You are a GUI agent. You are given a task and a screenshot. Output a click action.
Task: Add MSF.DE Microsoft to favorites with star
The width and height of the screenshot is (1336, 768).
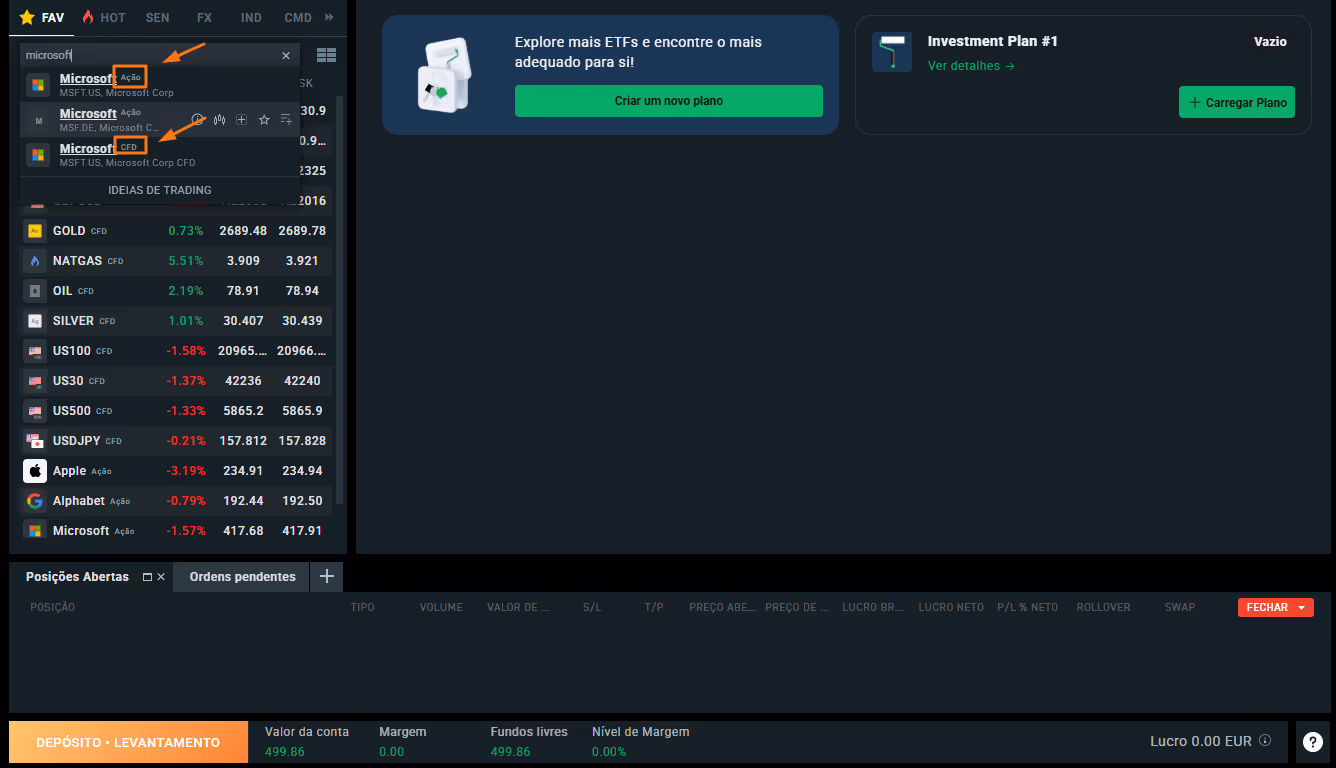[264, 120]
